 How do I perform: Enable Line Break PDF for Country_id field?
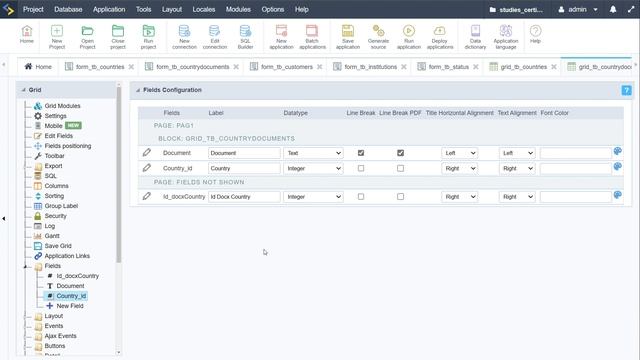(400, 168)
